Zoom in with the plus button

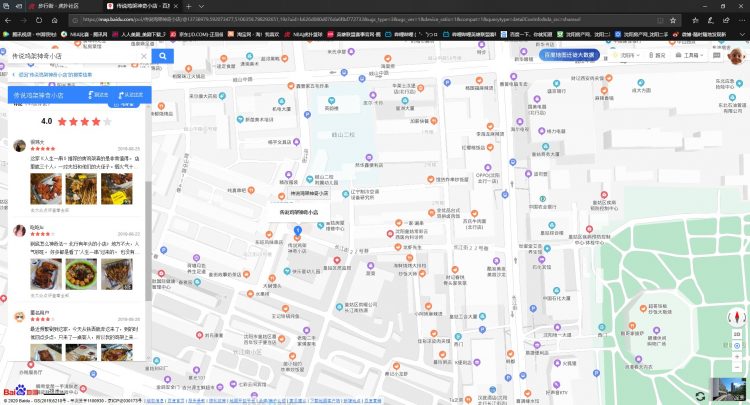(x=737, y=357)
